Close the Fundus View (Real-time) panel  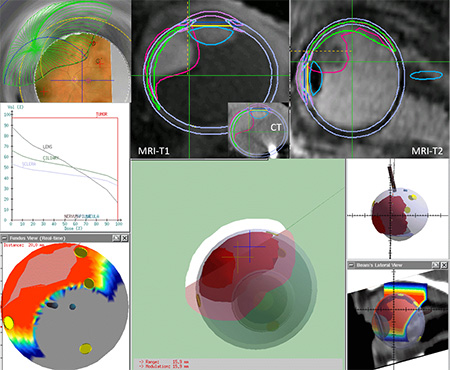pyautogui.click(x=124, y=238)
